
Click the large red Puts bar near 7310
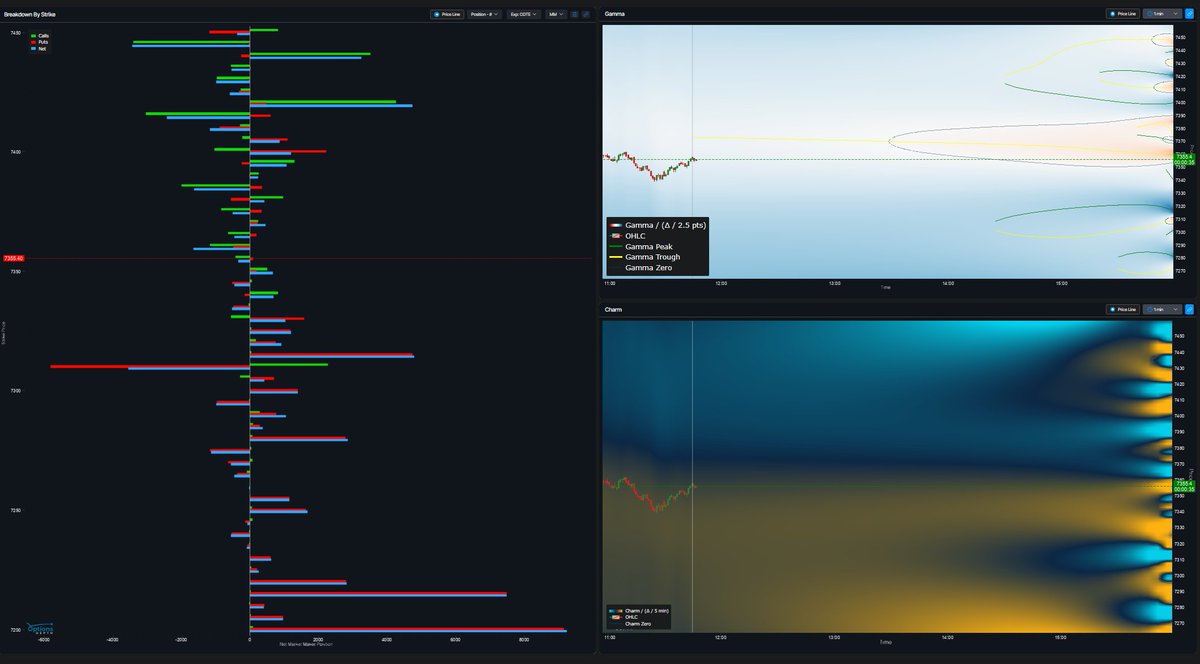click(150, 366)
